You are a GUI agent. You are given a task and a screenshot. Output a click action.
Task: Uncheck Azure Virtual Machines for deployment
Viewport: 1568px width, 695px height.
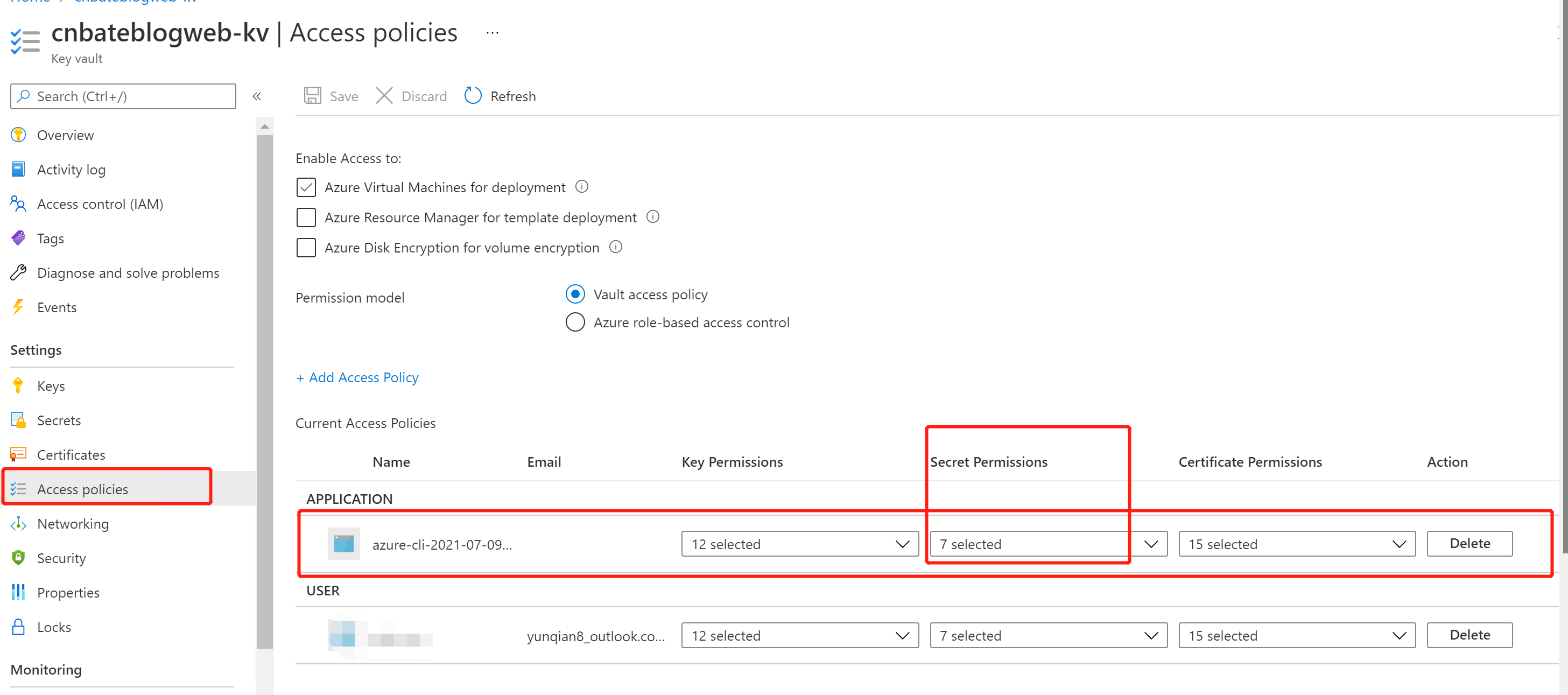[306, 187]
